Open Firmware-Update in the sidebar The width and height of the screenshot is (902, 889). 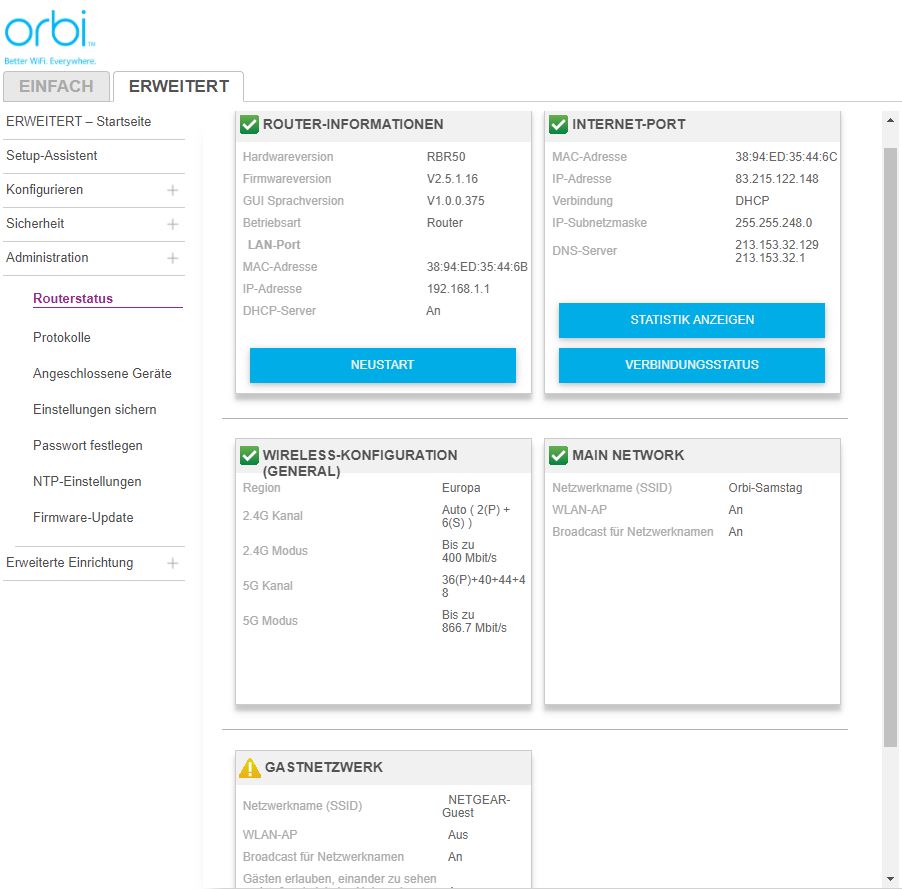(83, 518)
